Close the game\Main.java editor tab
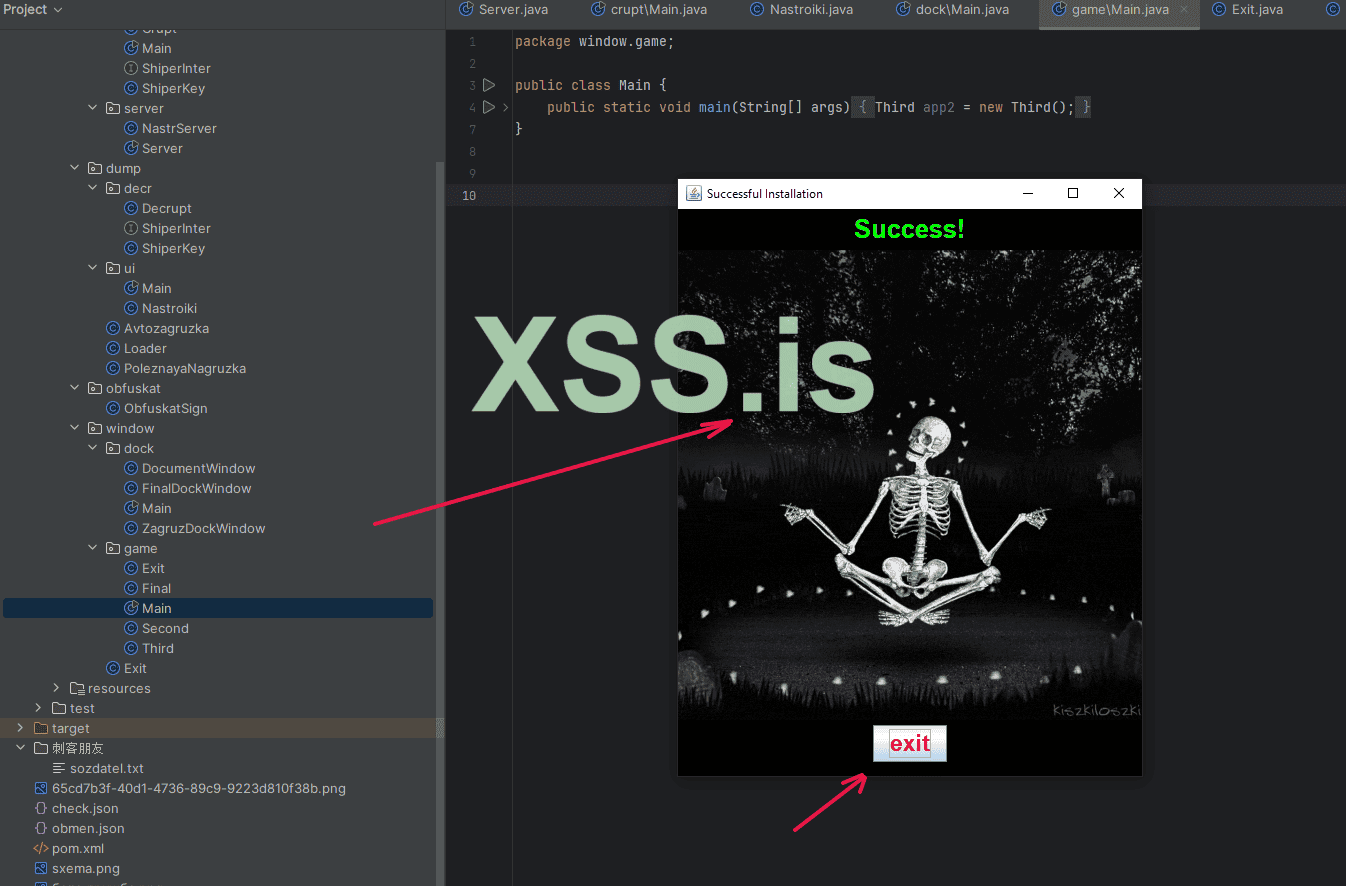Viewport: 1346px width, 886px height. [1184, 10]
